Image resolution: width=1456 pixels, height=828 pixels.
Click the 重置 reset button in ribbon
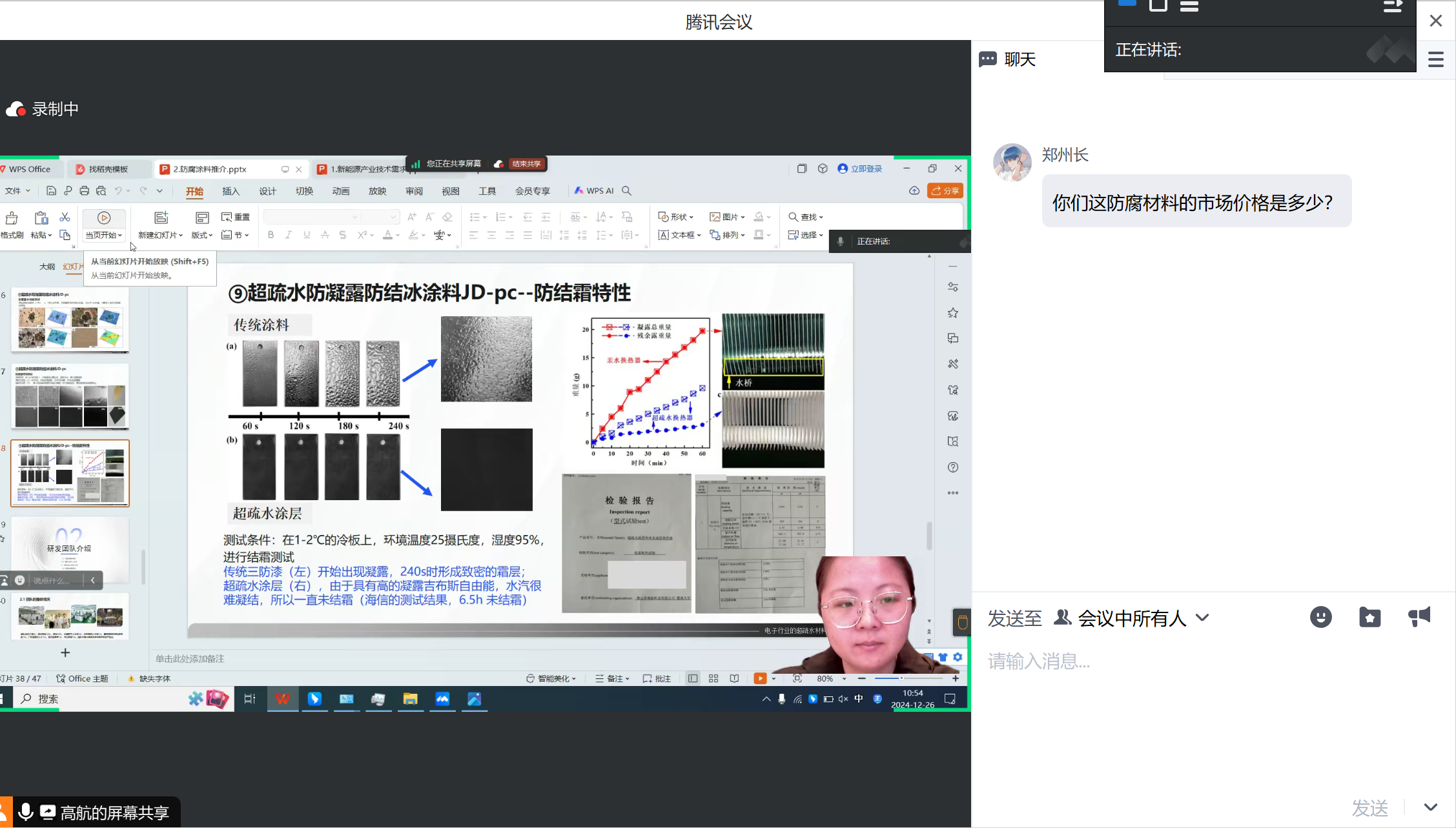(x=236, y=217)
